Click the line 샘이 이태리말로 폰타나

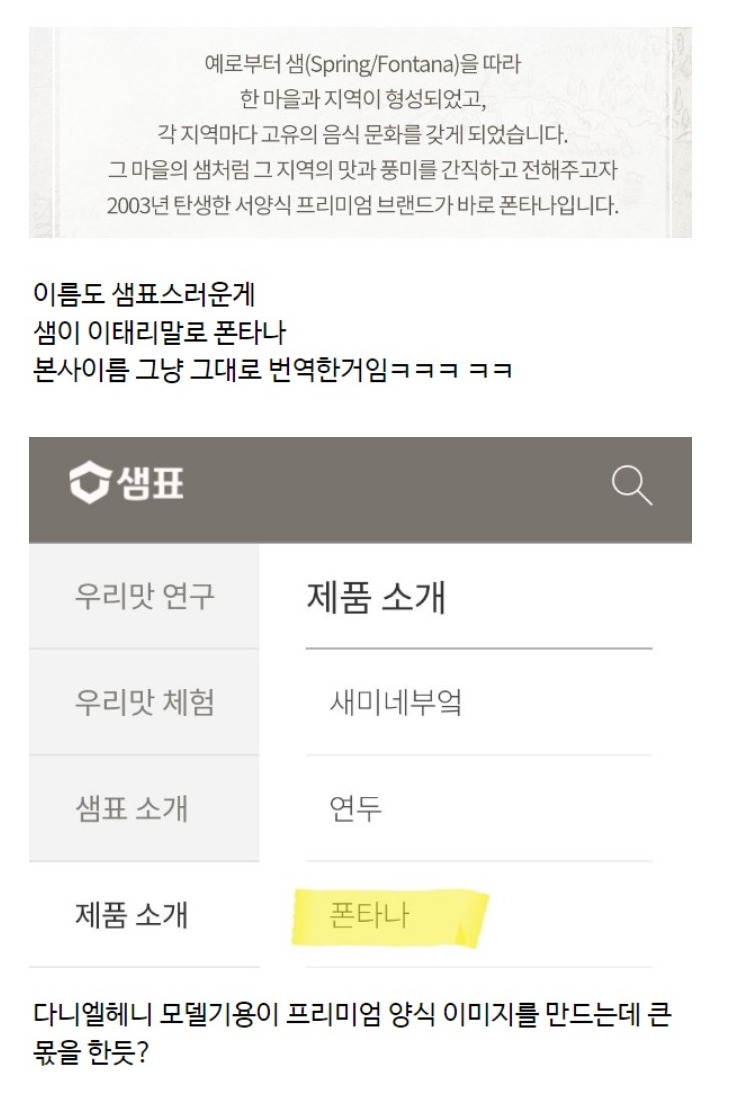[159, 332]
